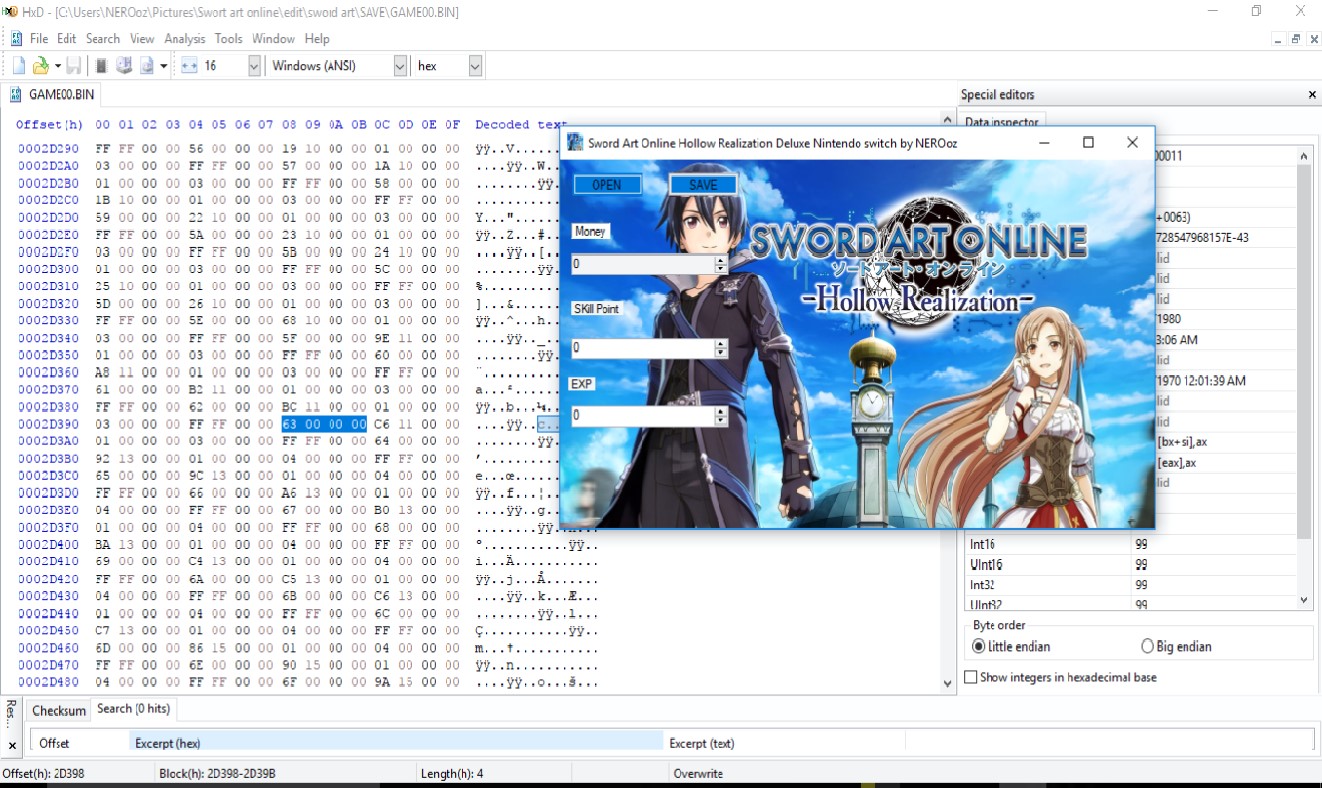Open the Tools menu
This screenshot has height=788, width=1322.
click(229, 39)
